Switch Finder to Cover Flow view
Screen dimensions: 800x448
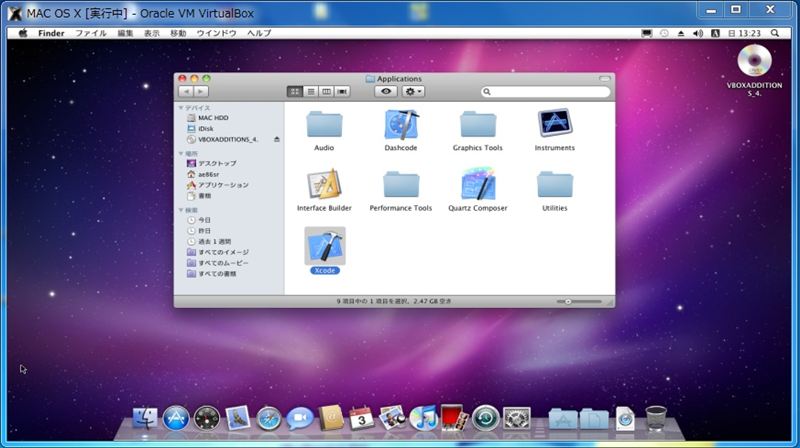point(342,91)
